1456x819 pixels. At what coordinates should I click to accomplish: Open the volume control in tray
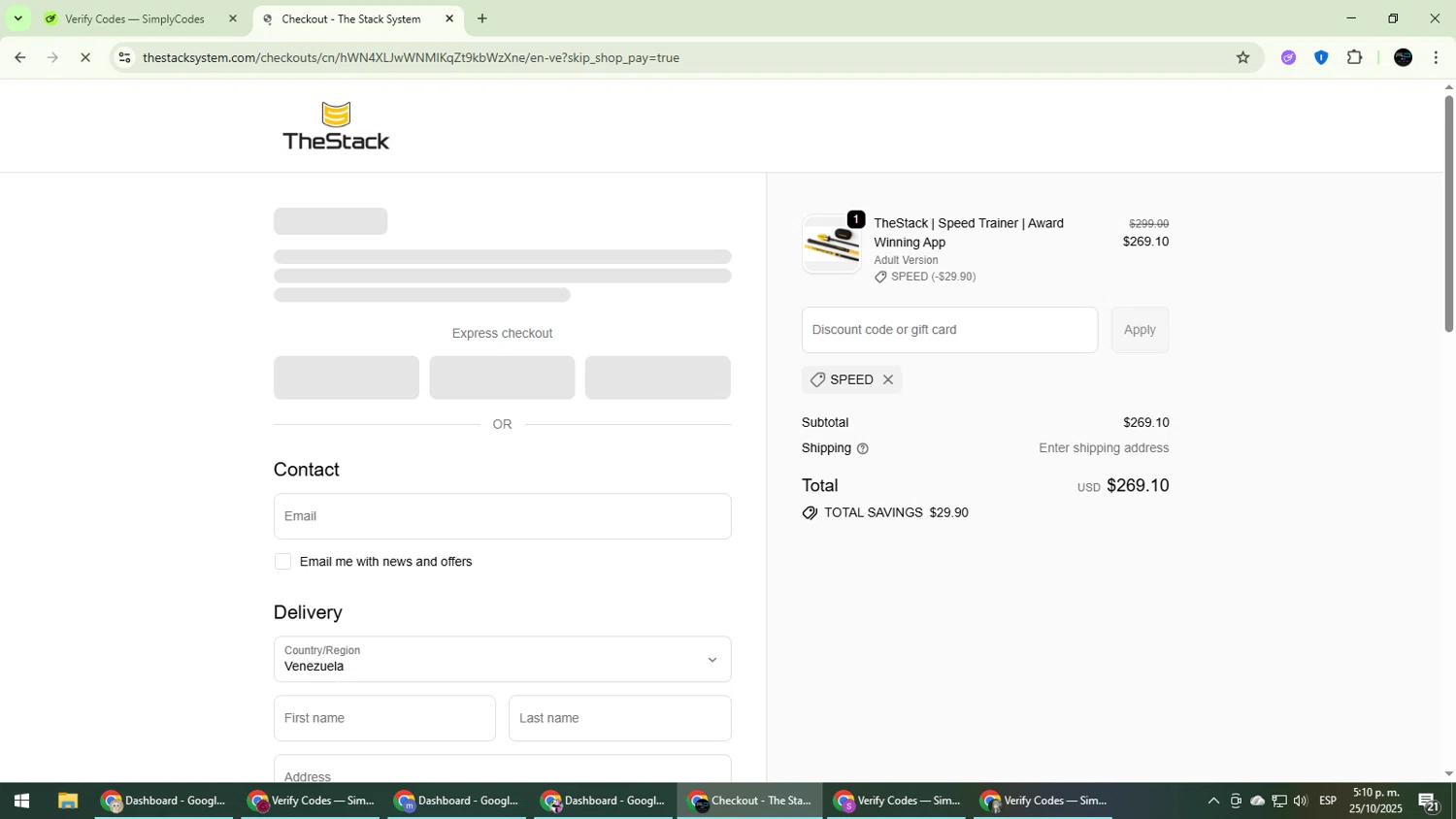[1301, 801]
